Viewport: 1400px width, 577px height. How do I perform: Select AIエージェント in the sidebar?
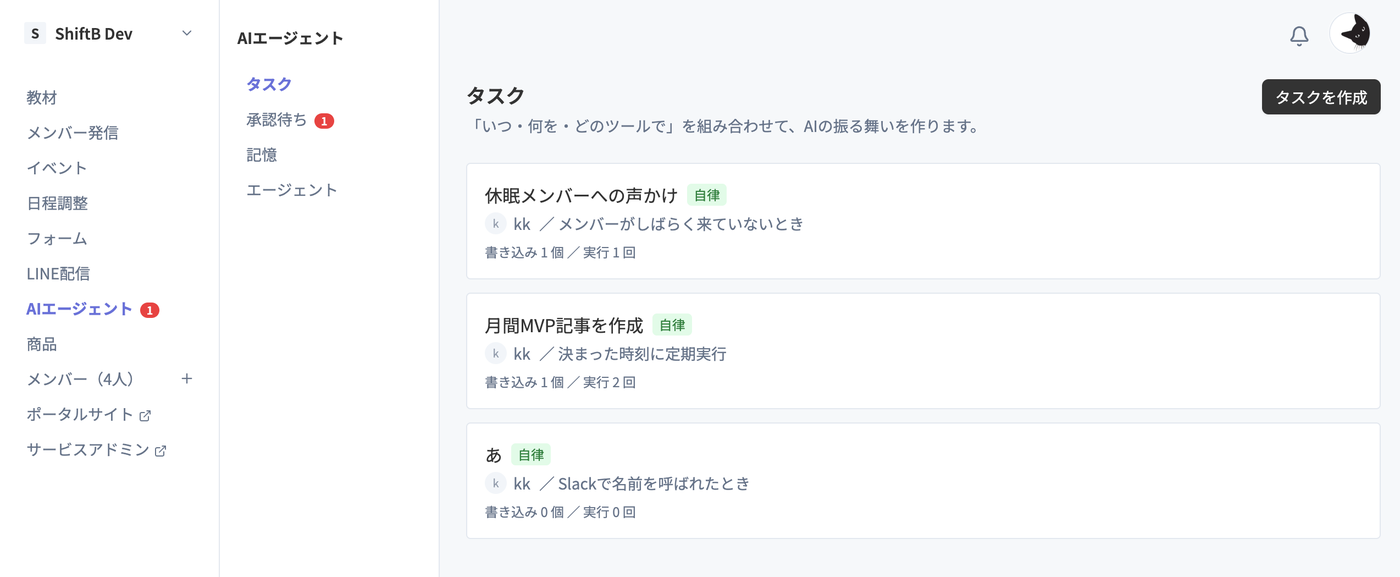[79, 309]
